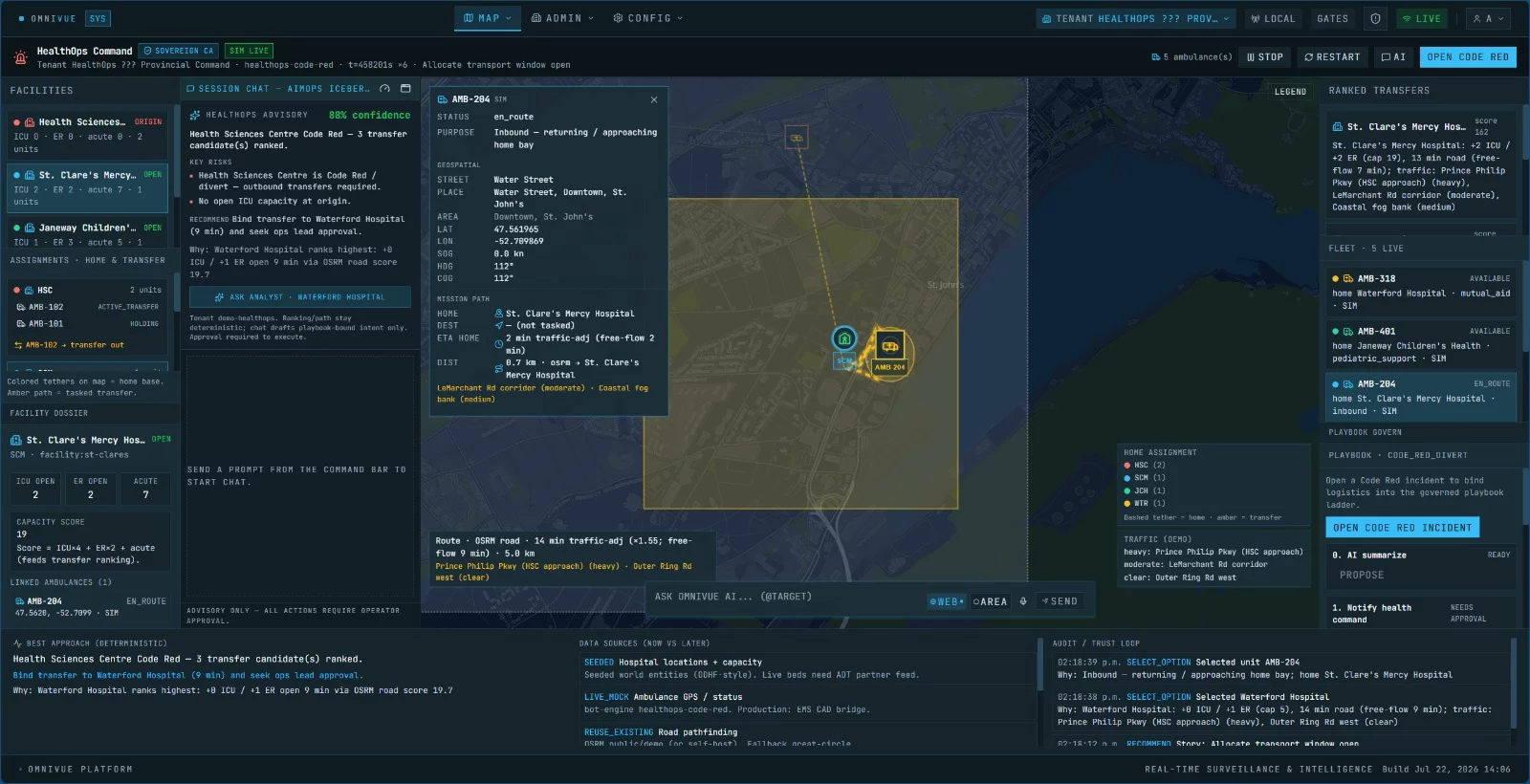
Task: Click the "88% confidence" value
Action: [369, 115]
